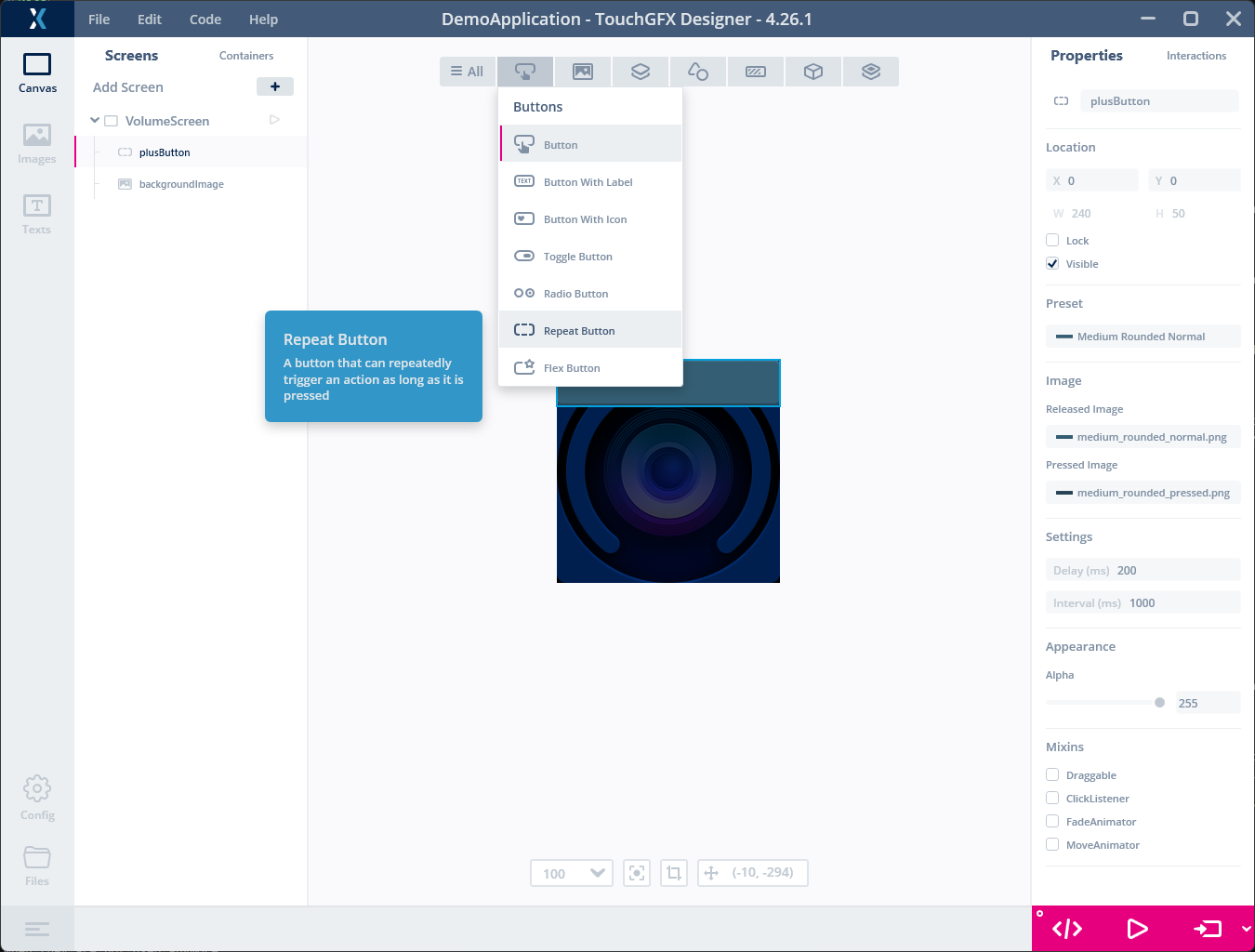Center the canvas view with the fit icon
Viewport: 1255px width, 952px height.
click(637, 873)
